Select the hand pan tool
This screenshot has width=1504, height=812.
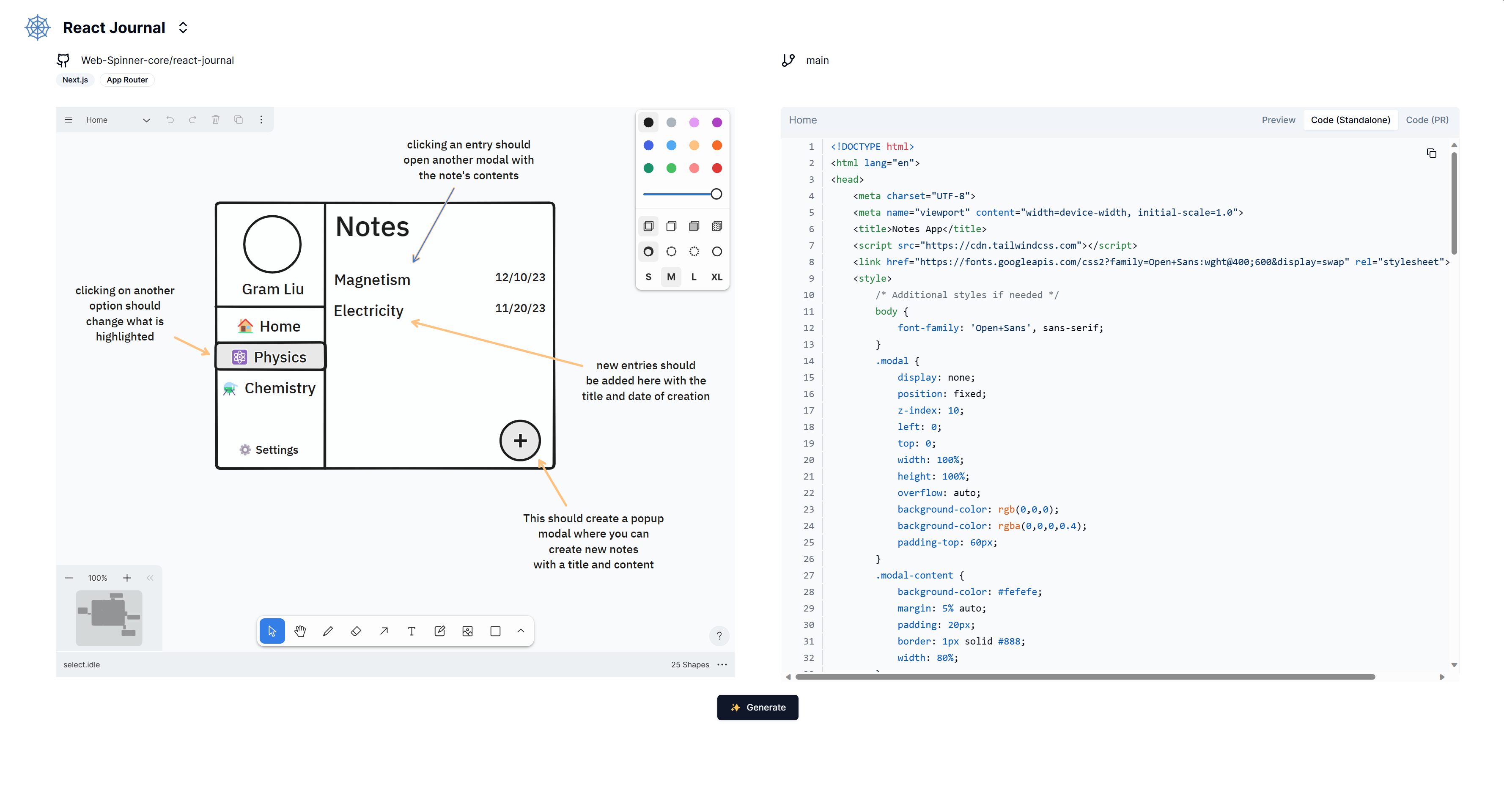[300, 631]
